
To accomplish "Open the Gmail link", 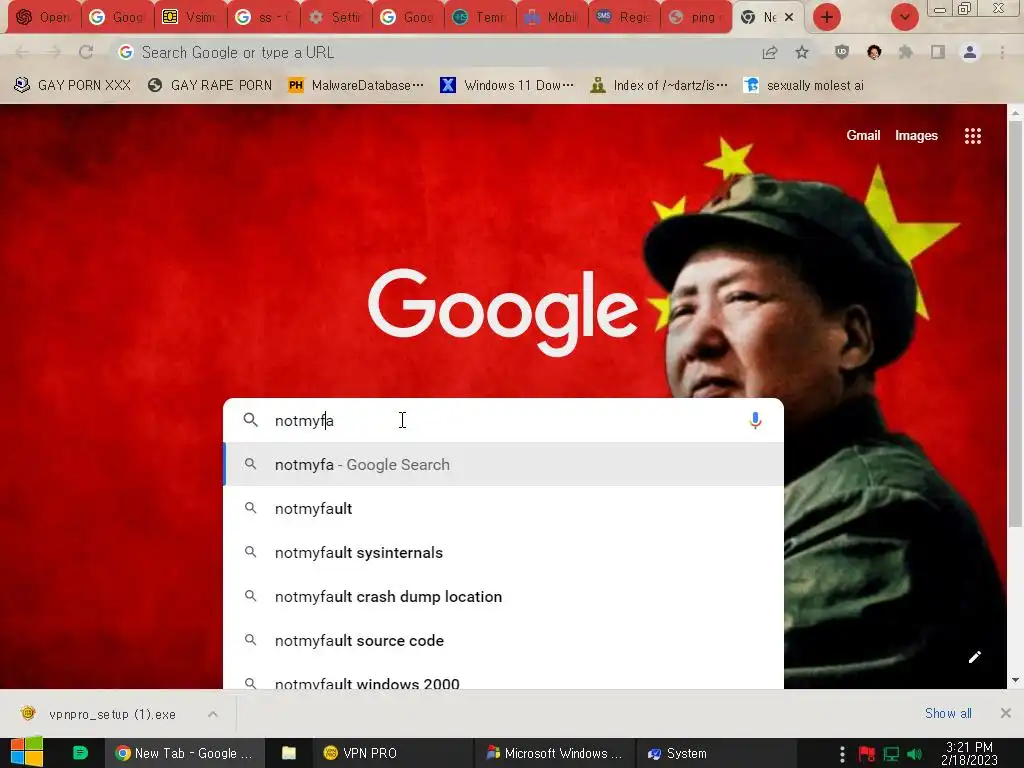I will coord(863,136).
